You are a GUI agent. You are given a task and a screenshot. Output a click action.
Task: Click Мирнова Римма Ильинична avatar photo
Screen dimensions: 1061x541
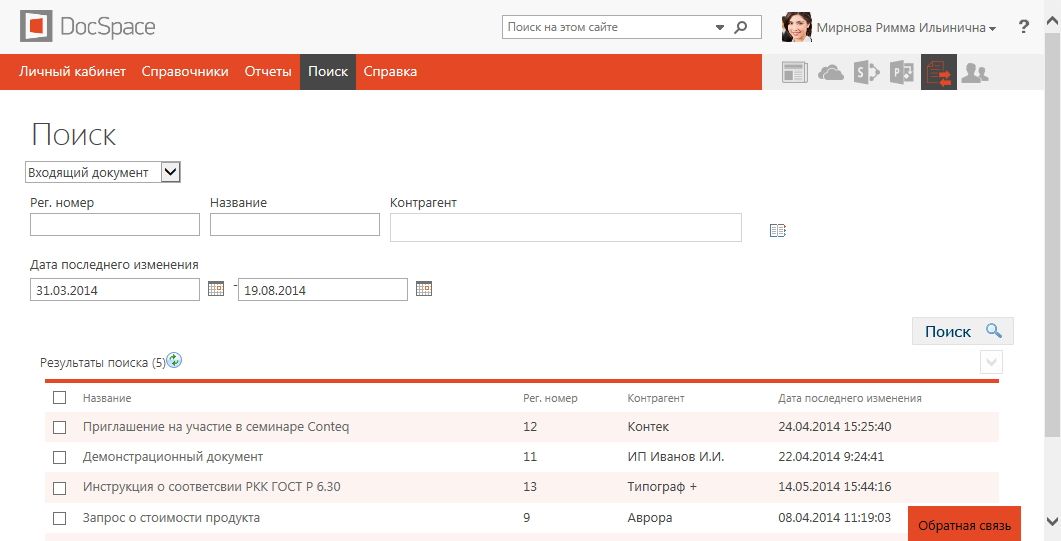click(796, 27)
